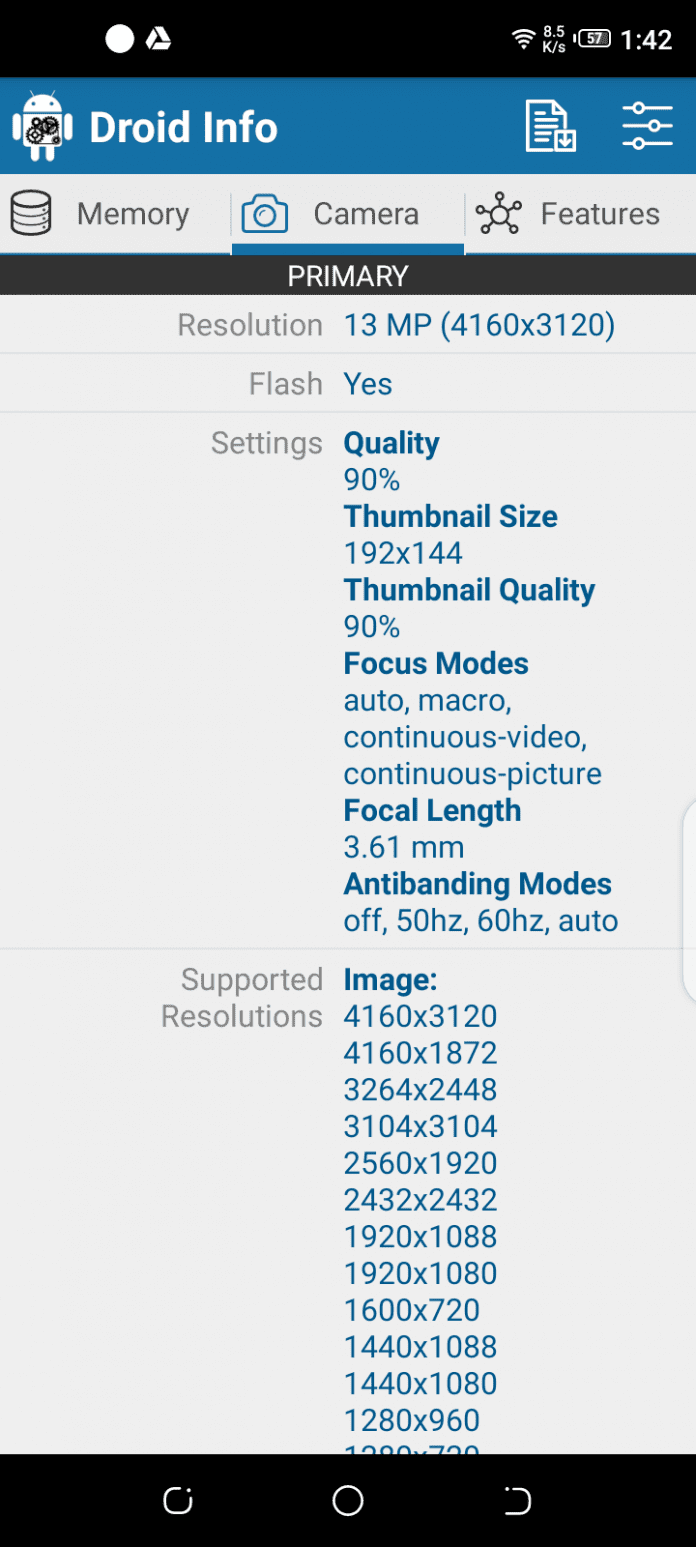
Task: Tap the Google Drive notification icon
Action: 158,39
